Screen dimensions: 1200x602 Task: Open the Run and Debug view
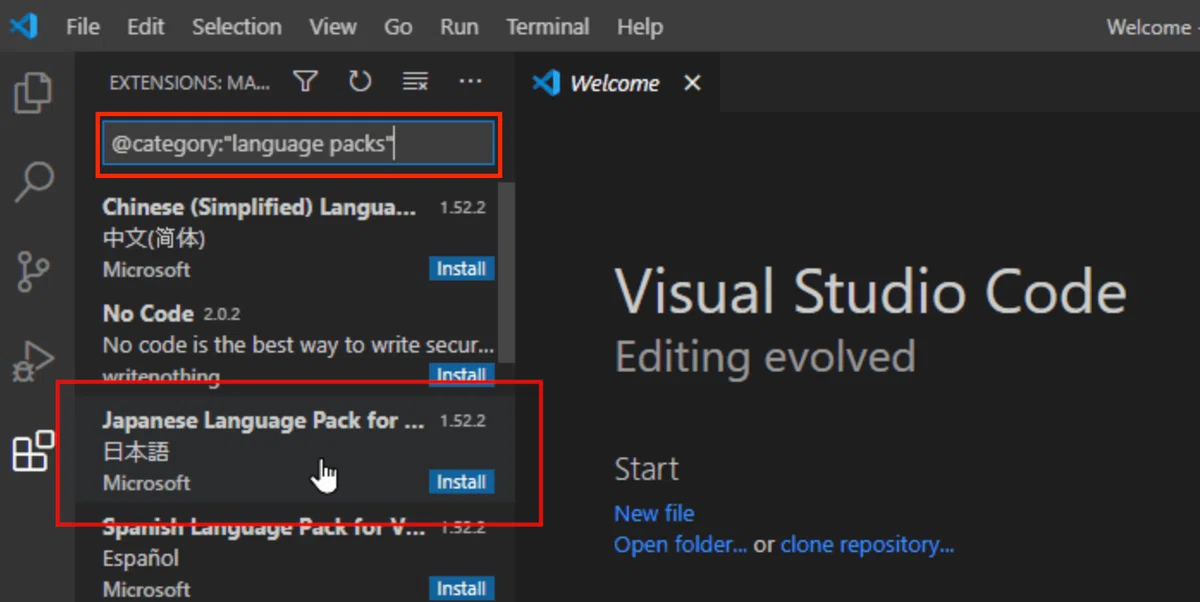coord(33,362)
